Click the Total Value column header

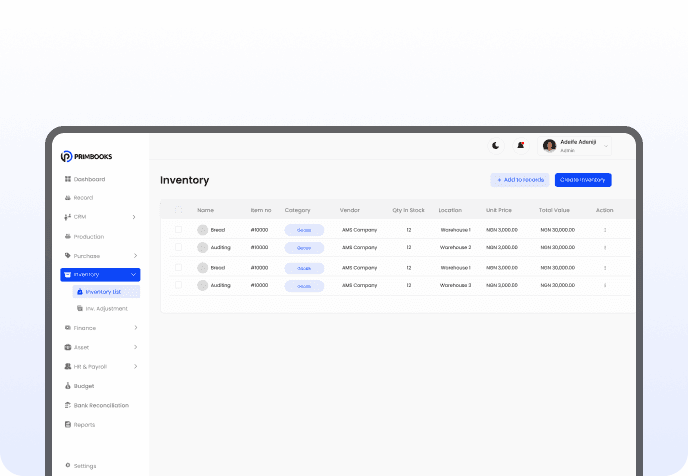[x=554, y=210]
